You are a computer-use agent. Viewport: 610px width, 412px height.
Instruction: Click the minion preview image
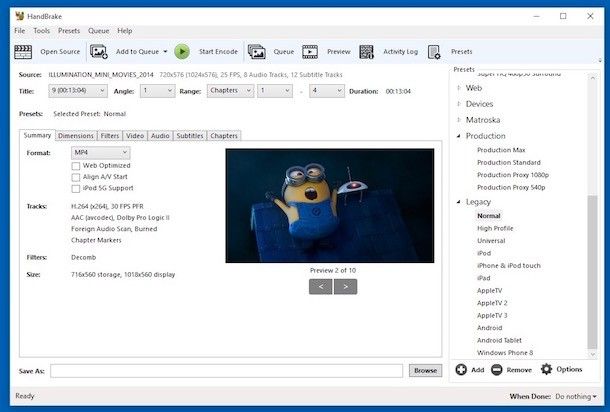(x=330, y=205)
